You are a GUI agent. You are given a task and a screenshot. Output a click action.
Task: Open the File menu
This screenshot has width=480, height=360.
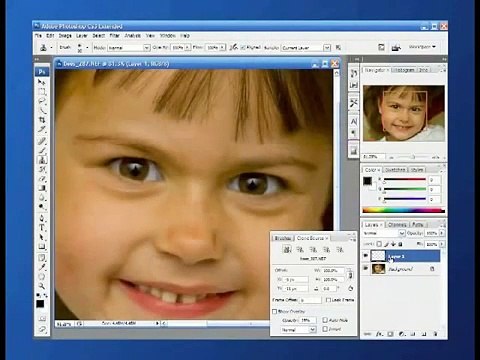(38, 35)
